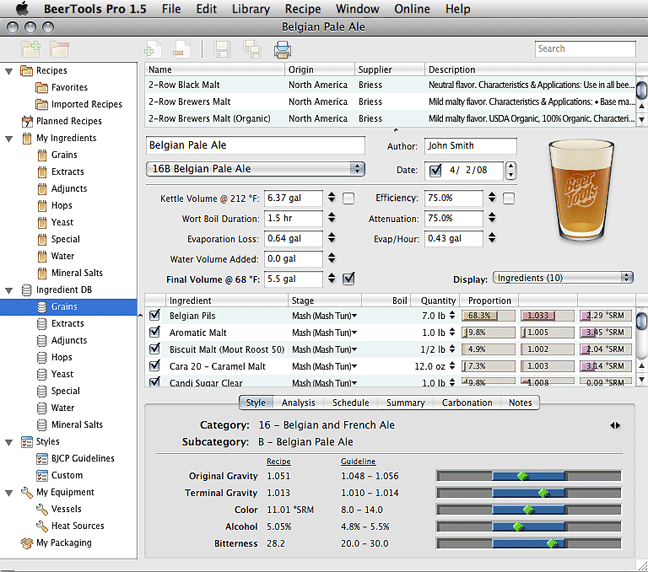Click the print icon in the toolbar

[x=282, y=49]
